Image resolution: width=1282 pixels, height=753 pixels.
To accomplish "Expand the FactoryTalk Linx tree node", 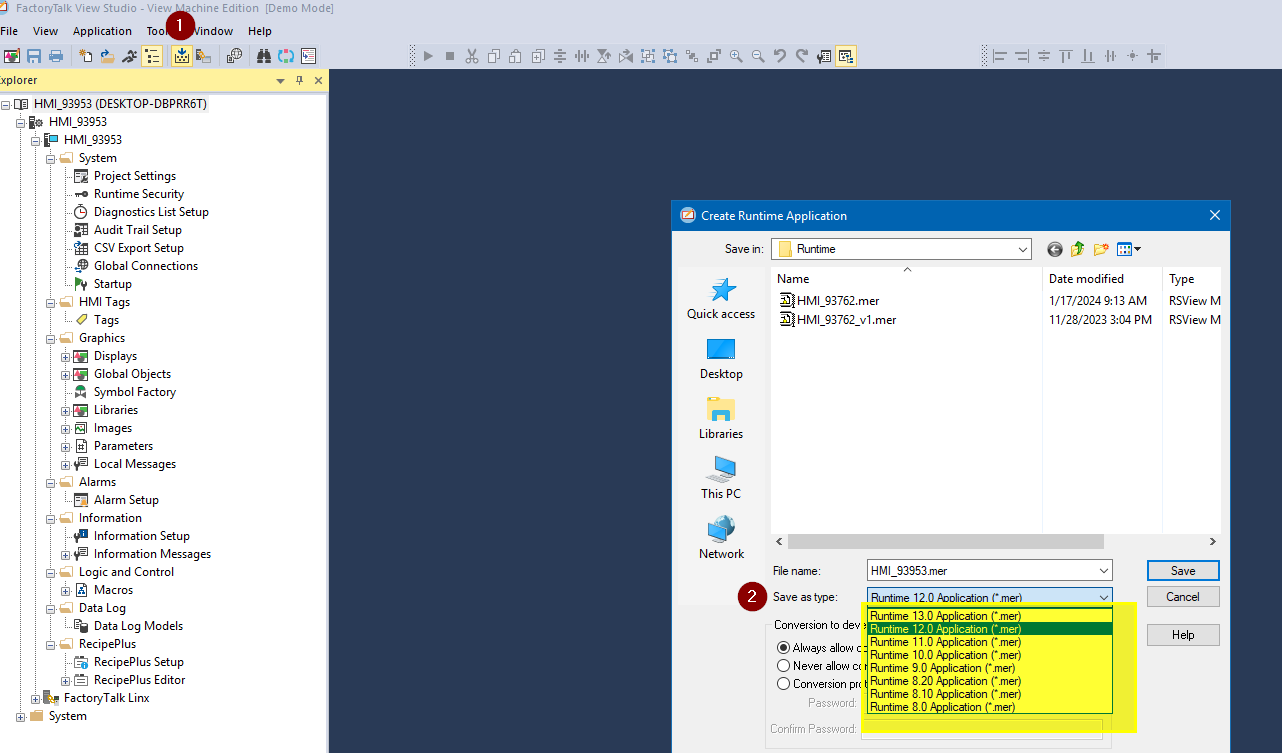I will coord(36,698).
